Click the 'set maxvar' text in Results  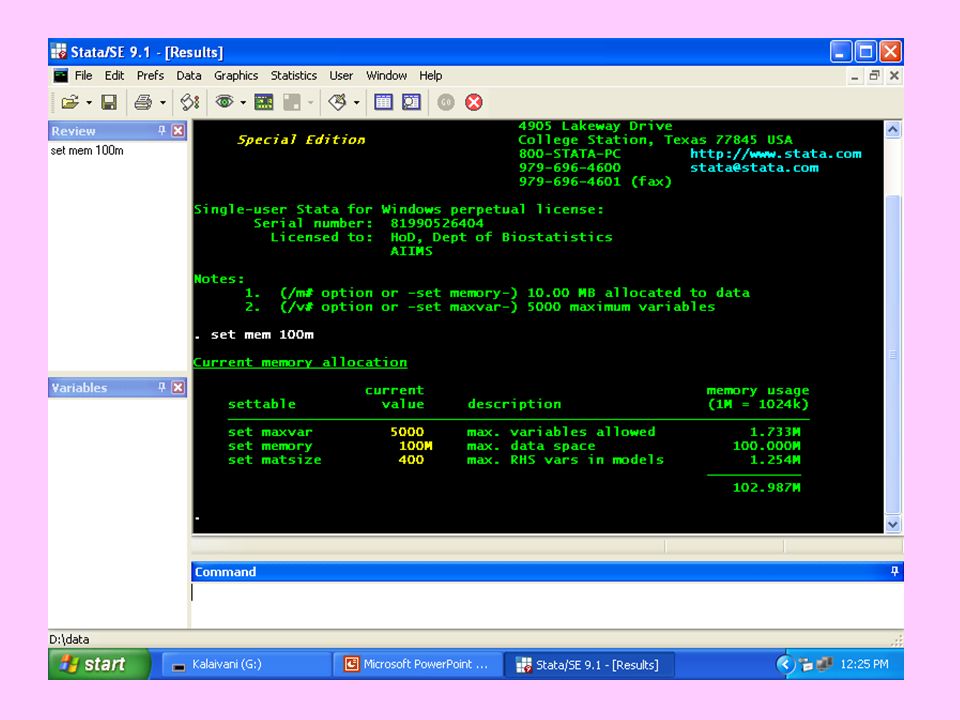tap(270, 432)
